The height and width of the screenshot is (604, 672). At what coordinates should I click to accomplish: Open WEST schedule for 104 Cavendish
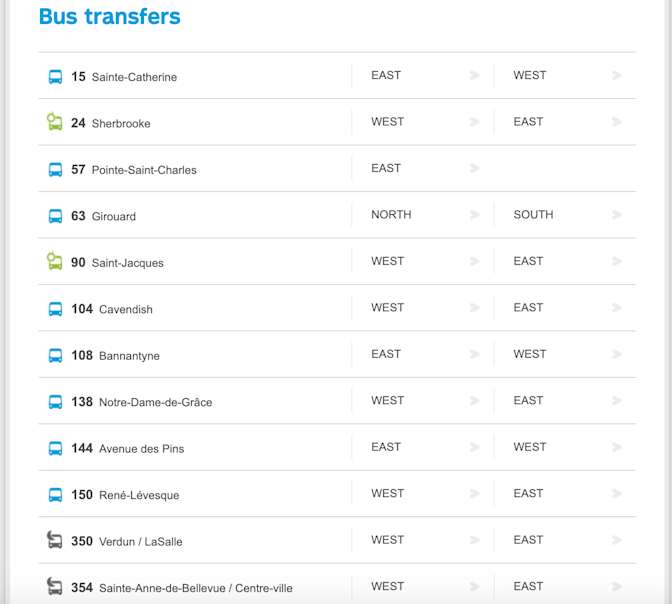point(423,308)
